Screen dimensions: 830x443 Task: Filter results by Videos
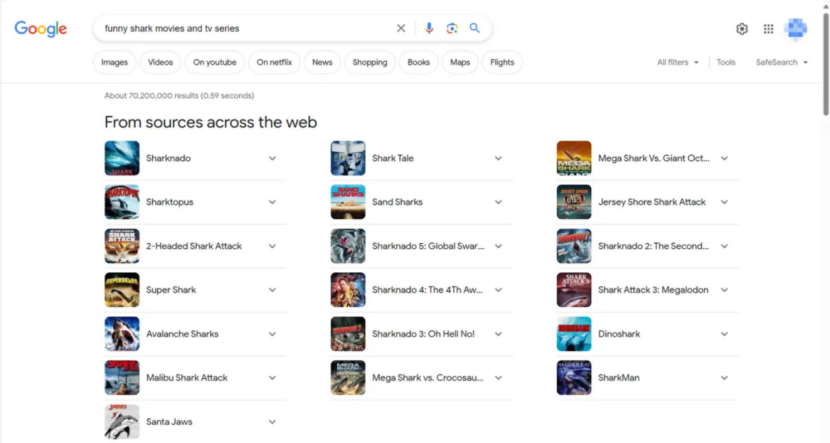(160, 62)
